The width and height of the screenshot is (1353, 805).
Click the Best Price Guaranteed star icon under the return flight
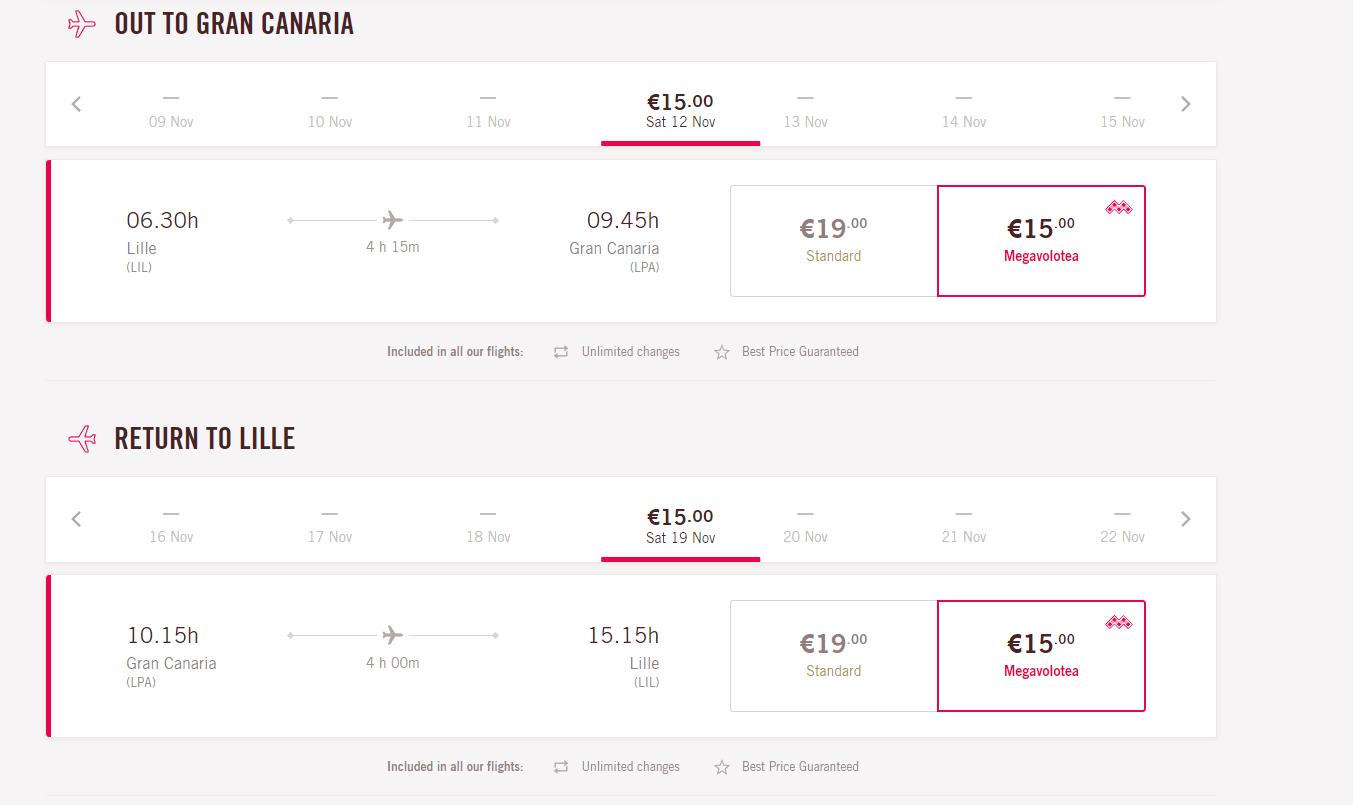coord(722,767)
